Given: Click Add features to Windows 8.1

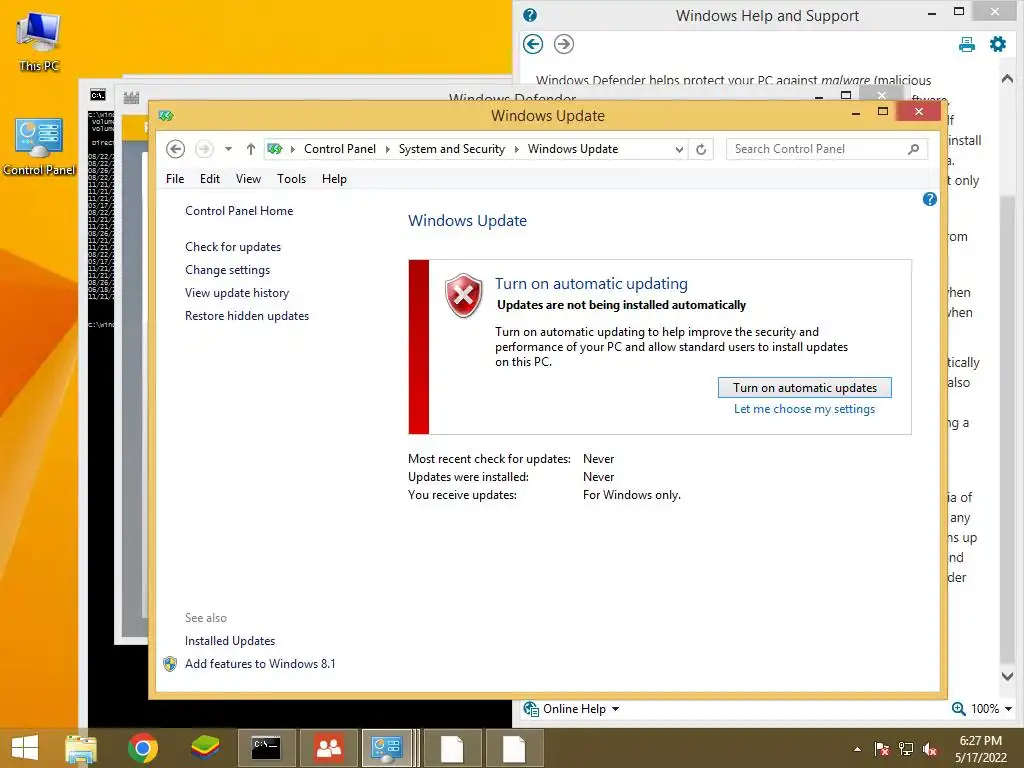Looking at the screenshot, I should [260, 664].
